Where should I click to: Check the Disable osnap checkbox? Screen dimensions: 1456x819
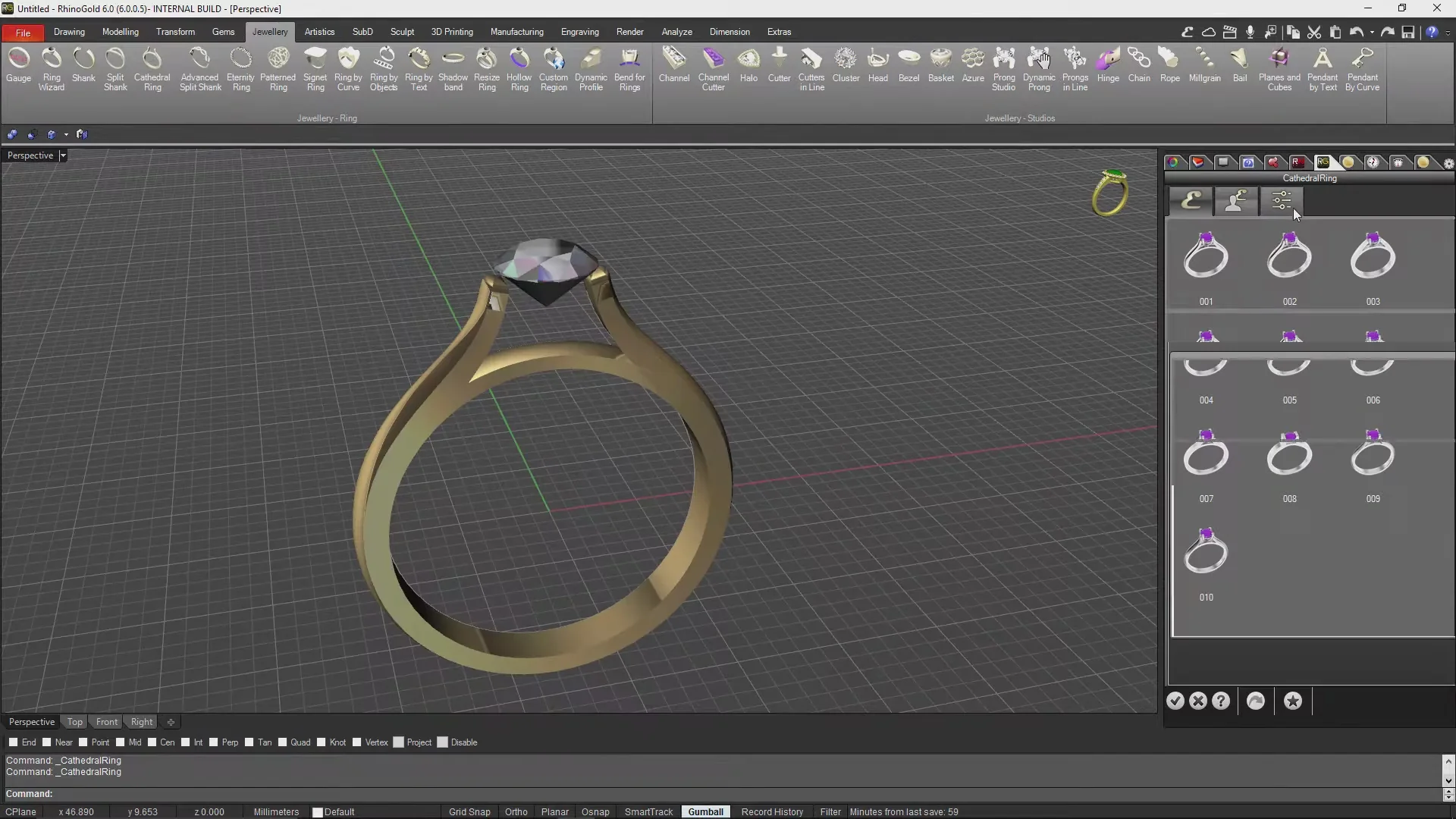coord(442,742)
